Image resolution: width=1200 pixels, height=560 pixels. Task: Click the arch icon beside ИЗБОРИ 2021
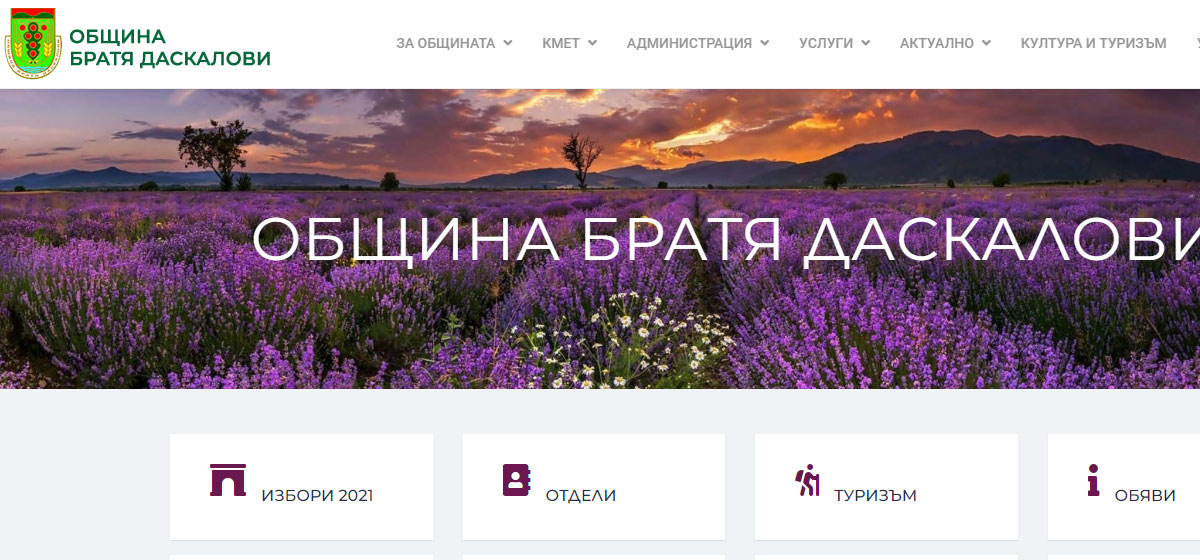228,480
